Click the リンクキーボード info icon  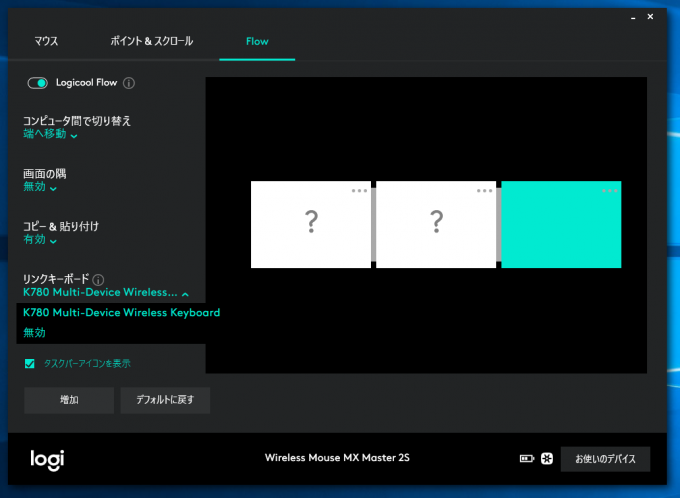98,280
